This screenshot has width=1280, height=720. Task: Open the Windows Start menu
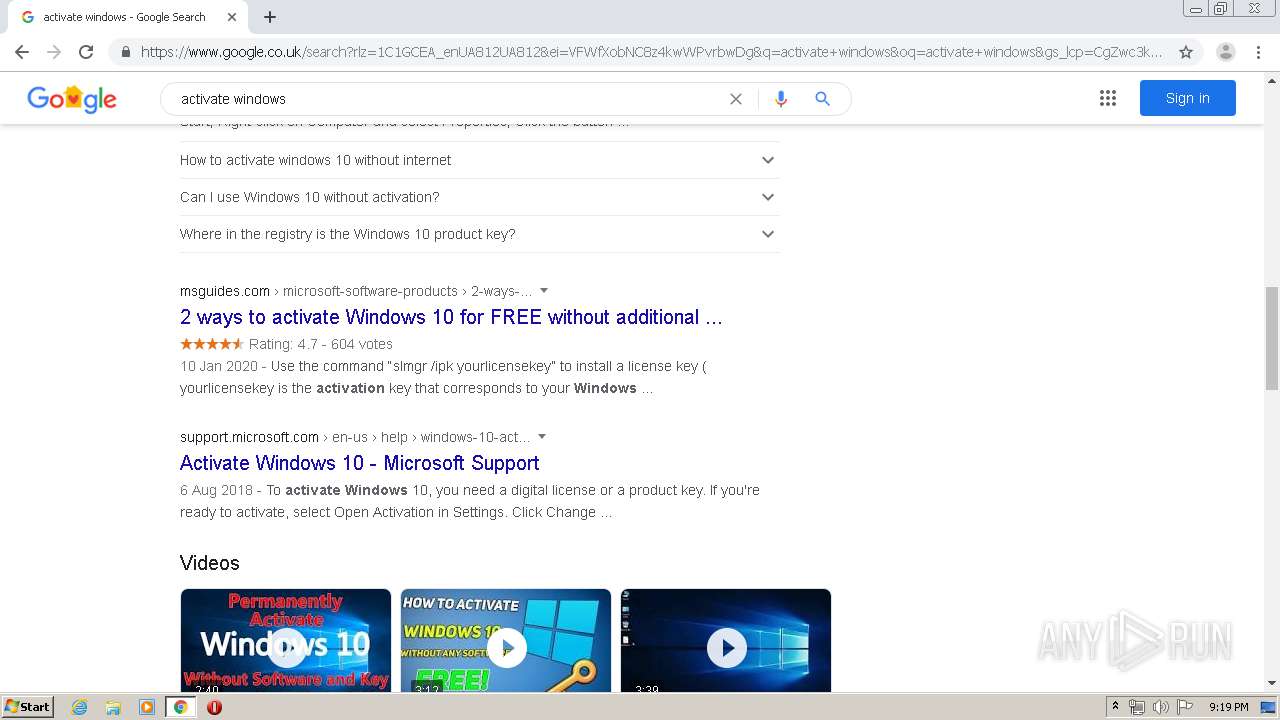point(27,707)
